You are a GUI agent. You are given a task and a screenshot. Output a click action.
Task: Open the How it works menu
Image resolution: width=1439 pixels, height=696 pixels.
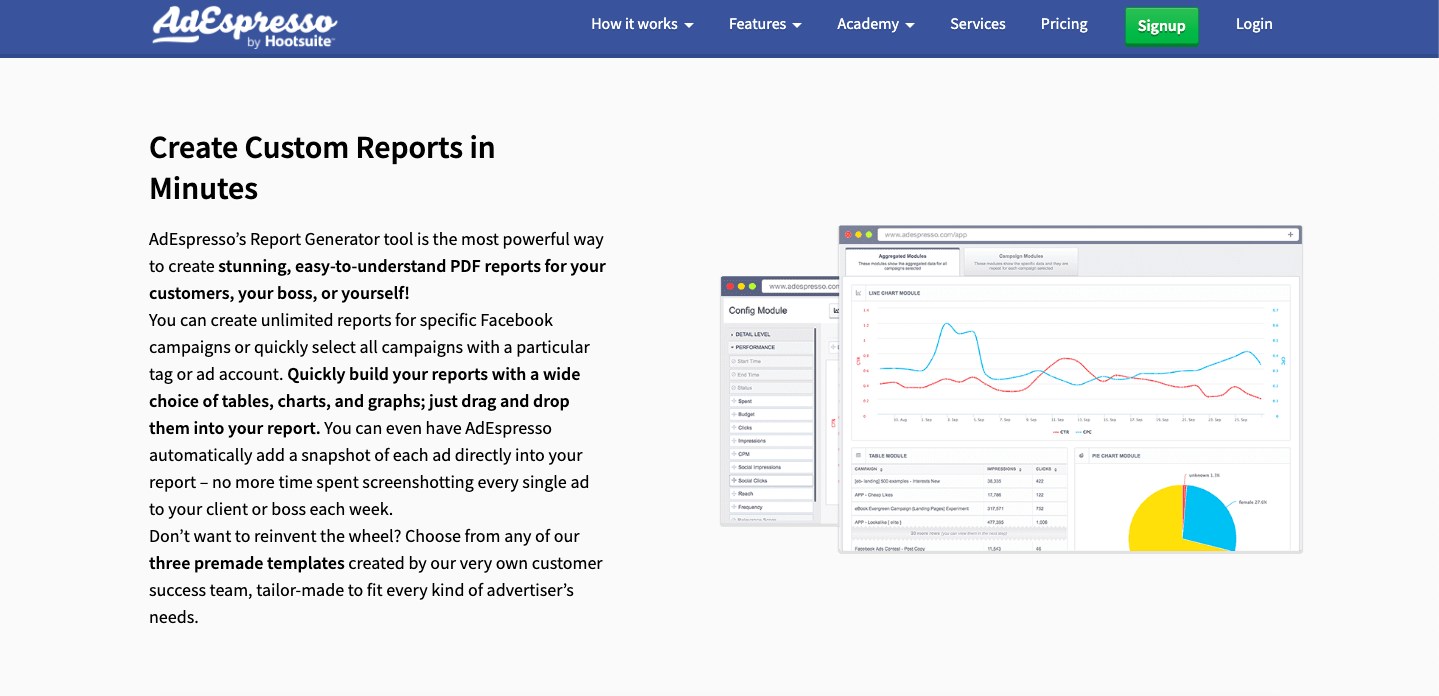[x=642, y=24]
